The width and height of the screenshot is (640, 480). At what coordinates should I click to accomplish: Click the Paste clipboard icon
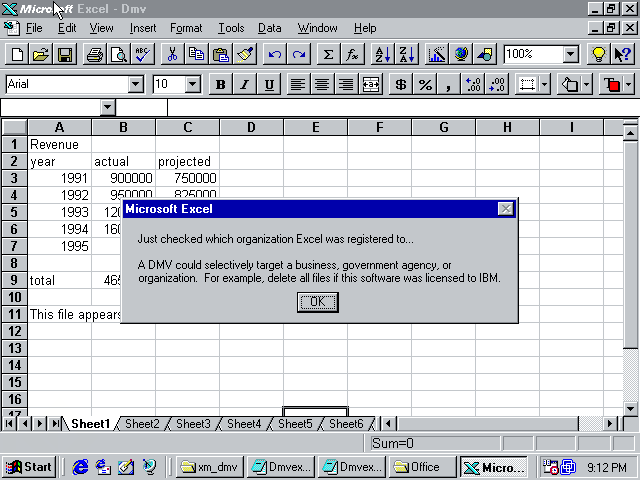point(221,54)
